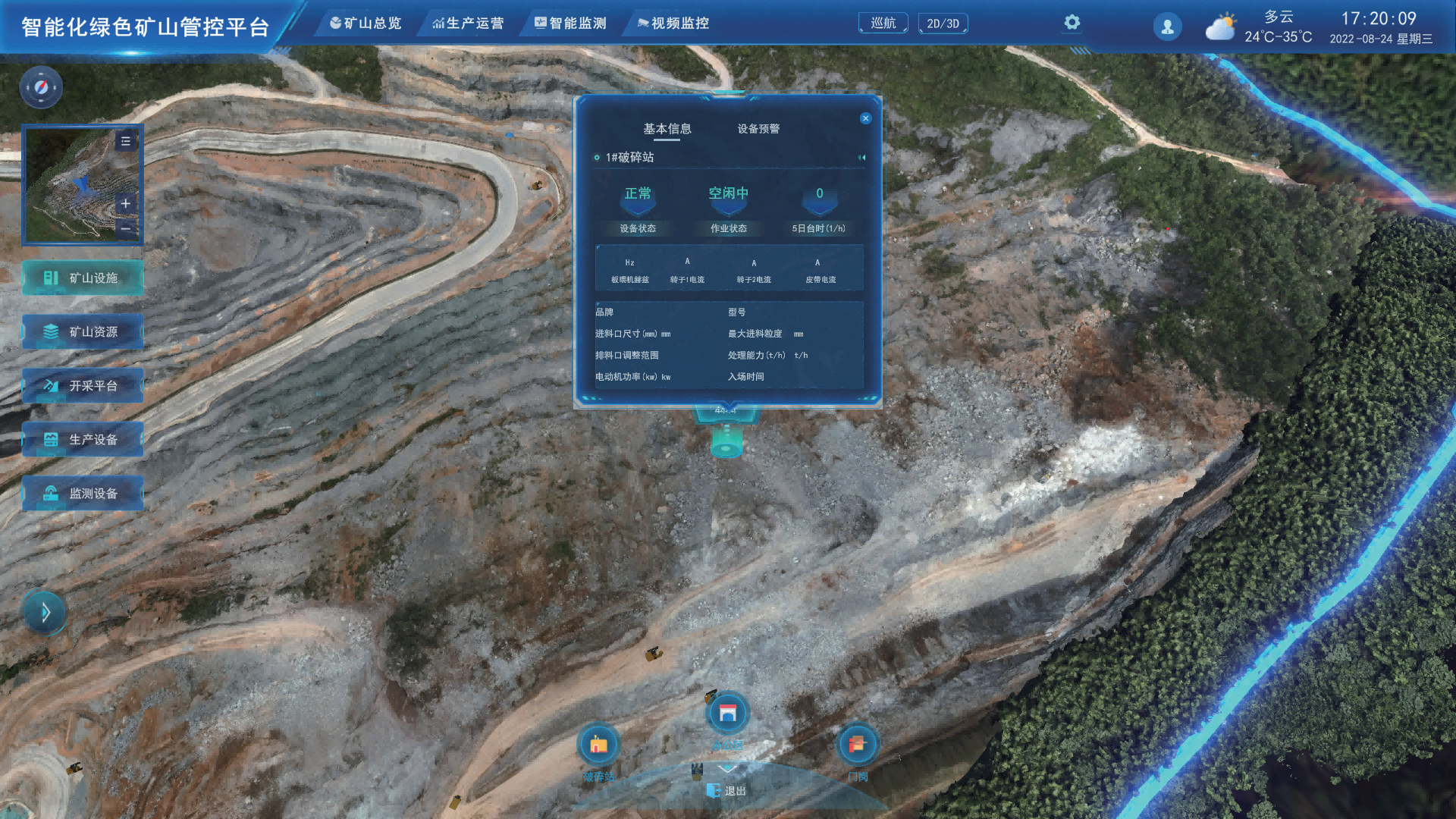Open the minimap list menu
Image resolution: width=1456 pixels, height=819 pixels.
[x=126, y=141]
